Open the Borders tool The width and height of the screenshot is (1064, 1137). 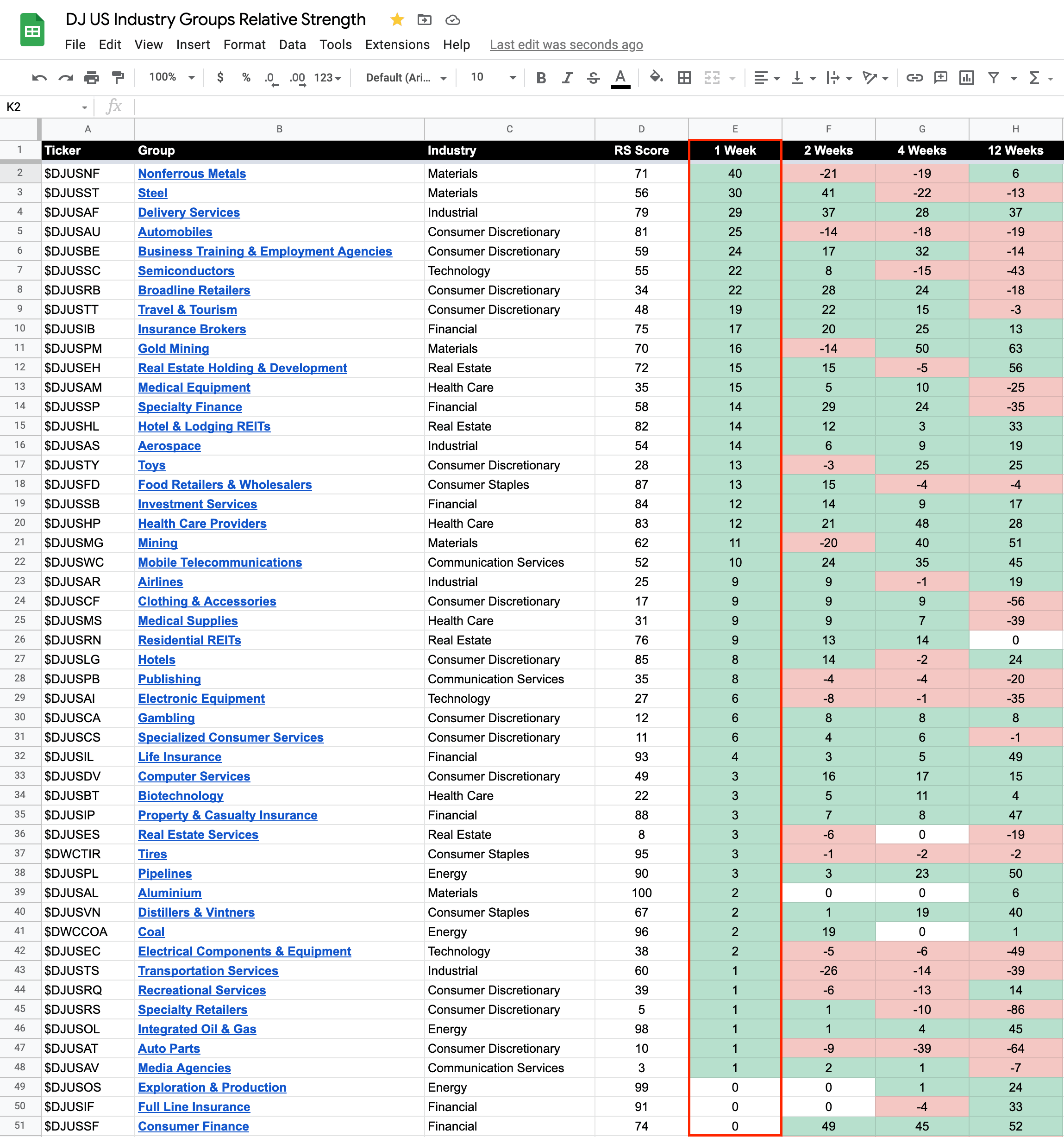(683, 78)
